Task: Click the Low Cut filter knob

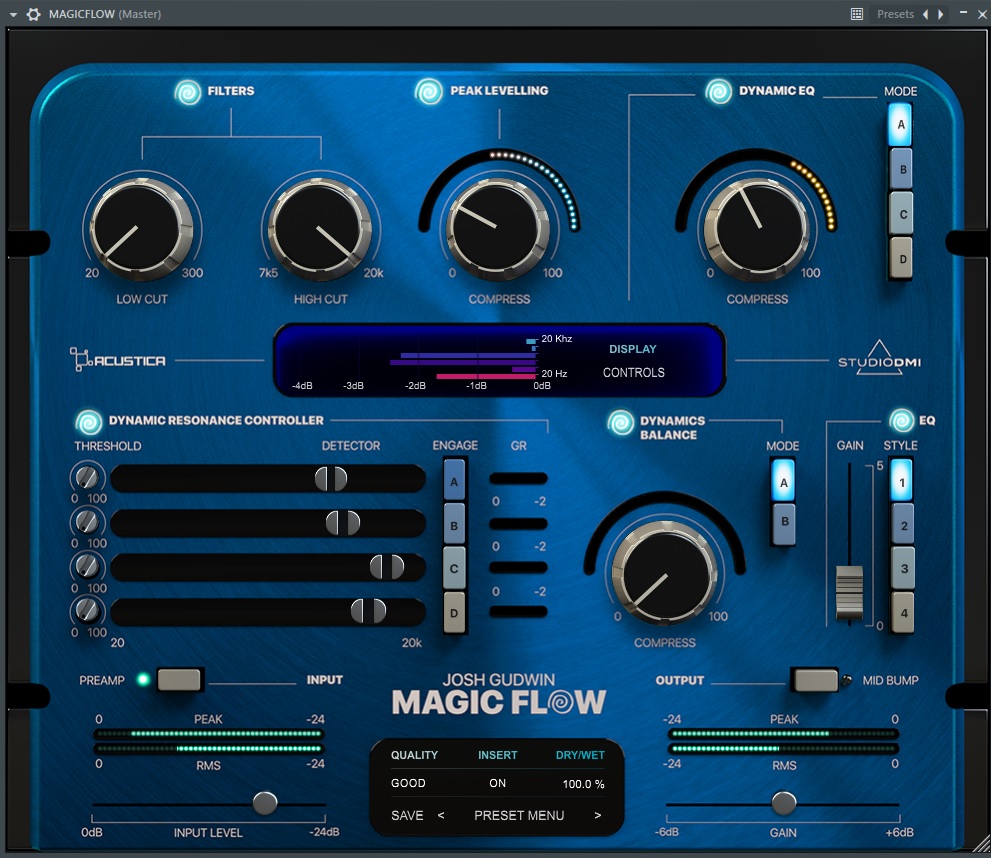Action: (x=142, y=229)
